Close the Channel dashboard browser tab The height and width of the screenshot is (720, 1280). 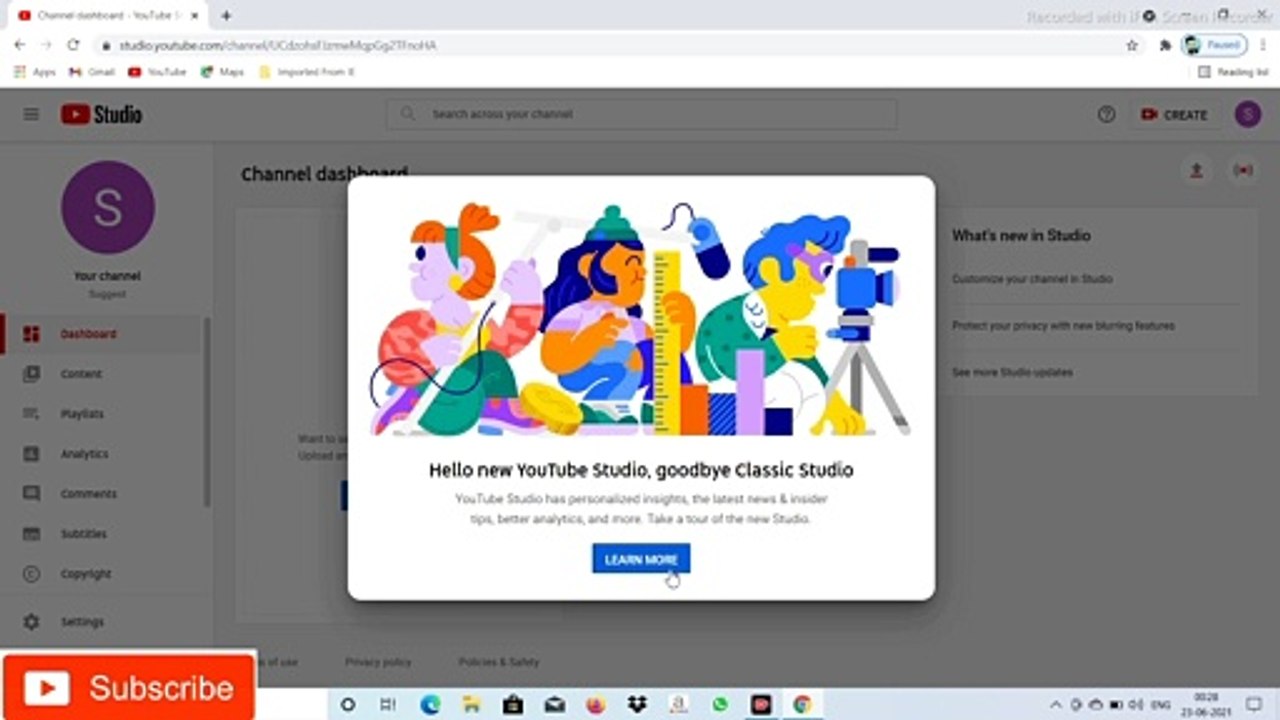coord(194,16)
